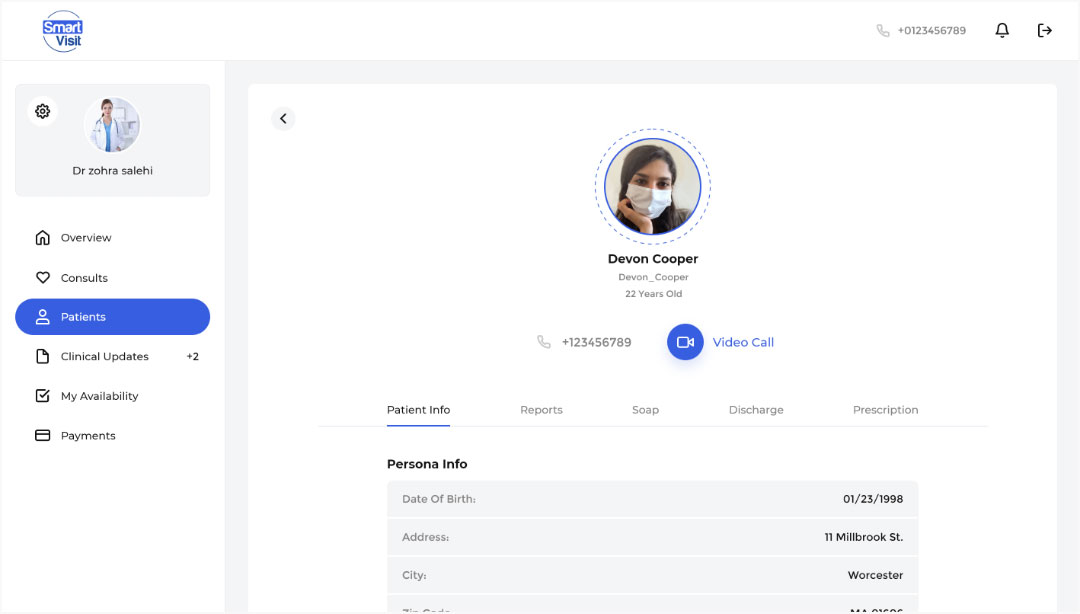
Task: Click Devon Cooper's profile photo
Action: pos(653,187)
